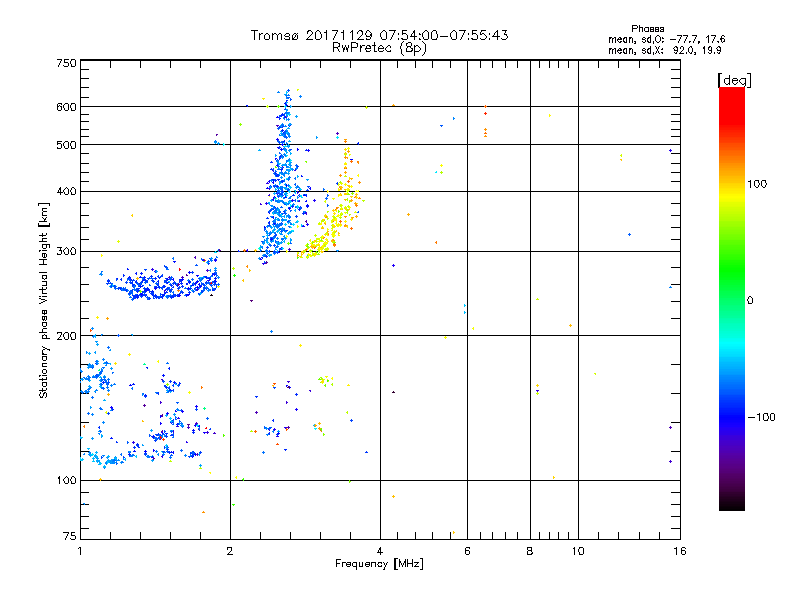Click the x-axis tick label '1'
Image resolution: width=800 pixels, height=600 pixels.
coord(80,551)
